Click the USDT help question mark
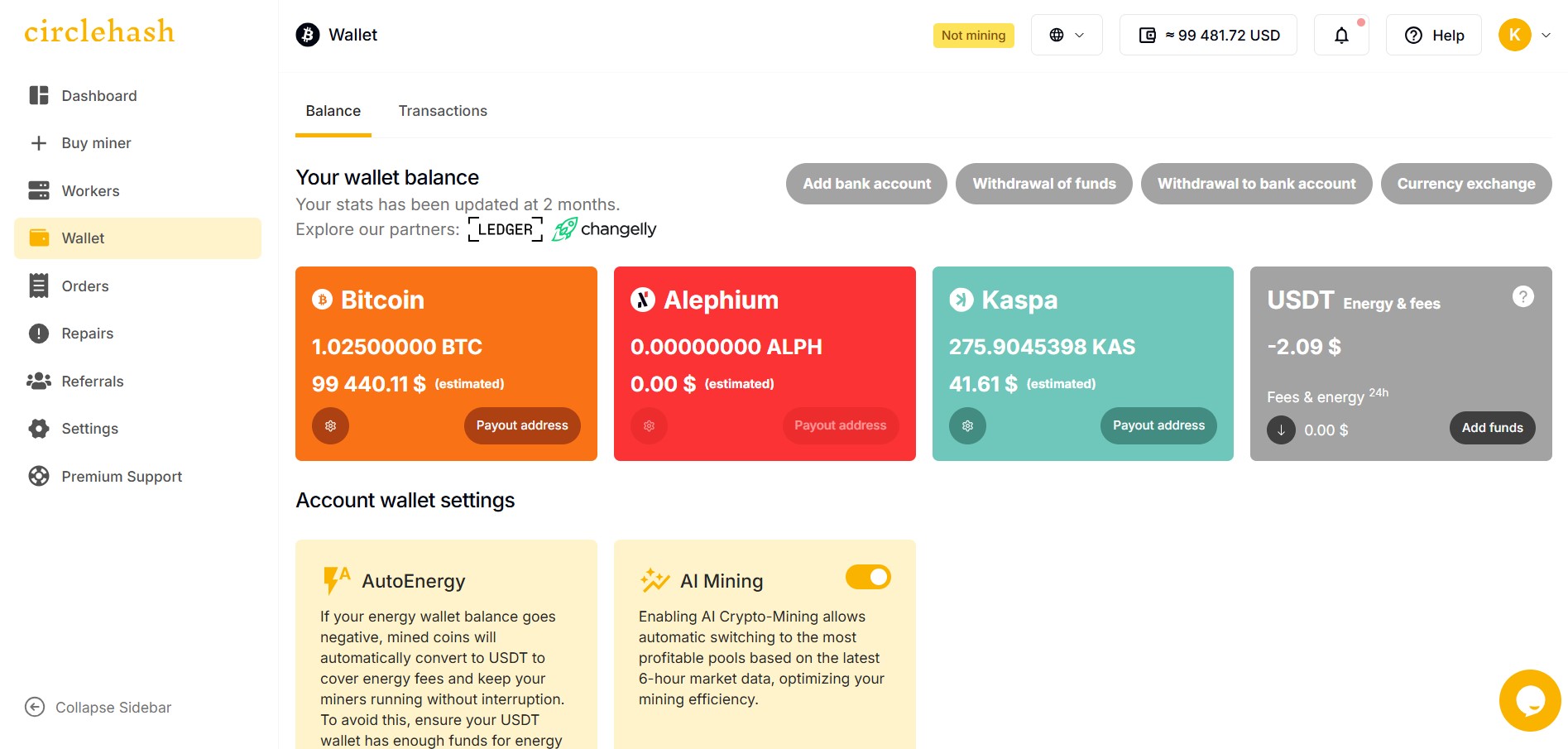Viewport: 1568px width, 749px height. click(x=1522, y=296)
